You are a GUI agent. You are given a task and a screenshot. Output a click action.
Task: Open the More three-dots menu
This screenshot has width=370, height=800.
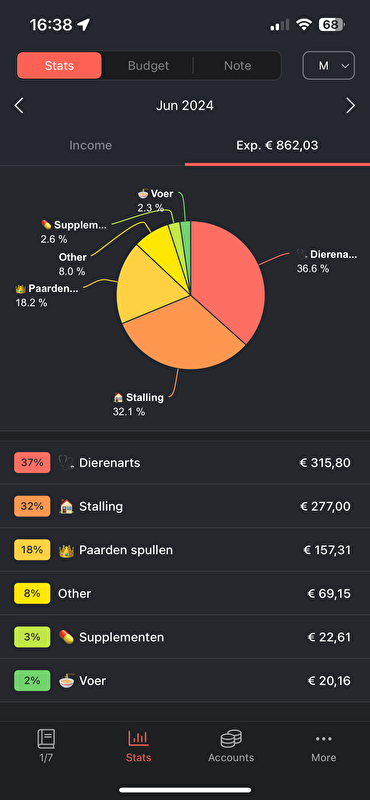click(x=324, y=738)
